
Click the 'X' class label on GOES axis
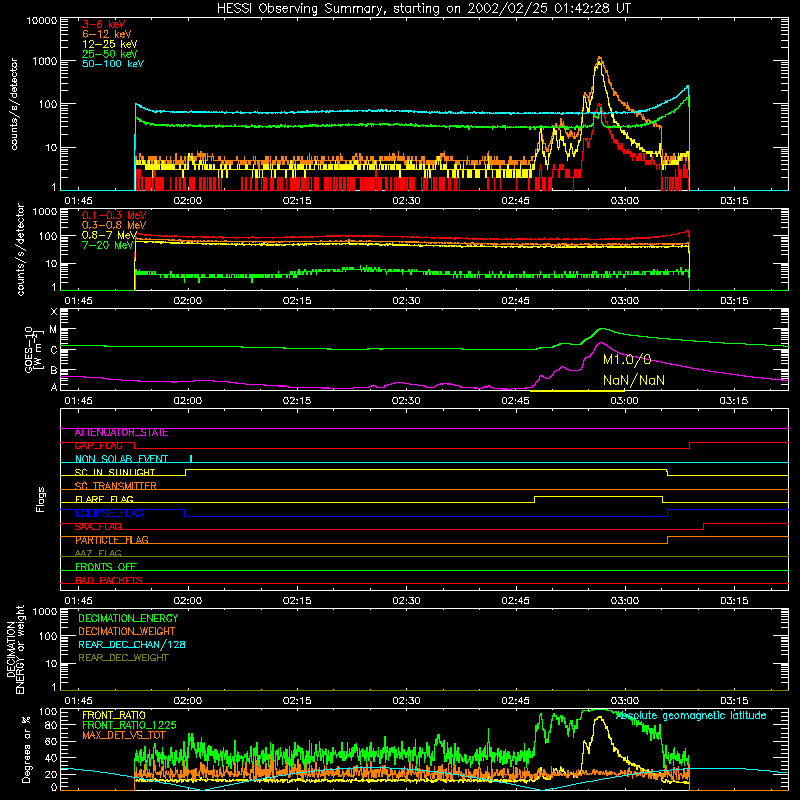54,311
